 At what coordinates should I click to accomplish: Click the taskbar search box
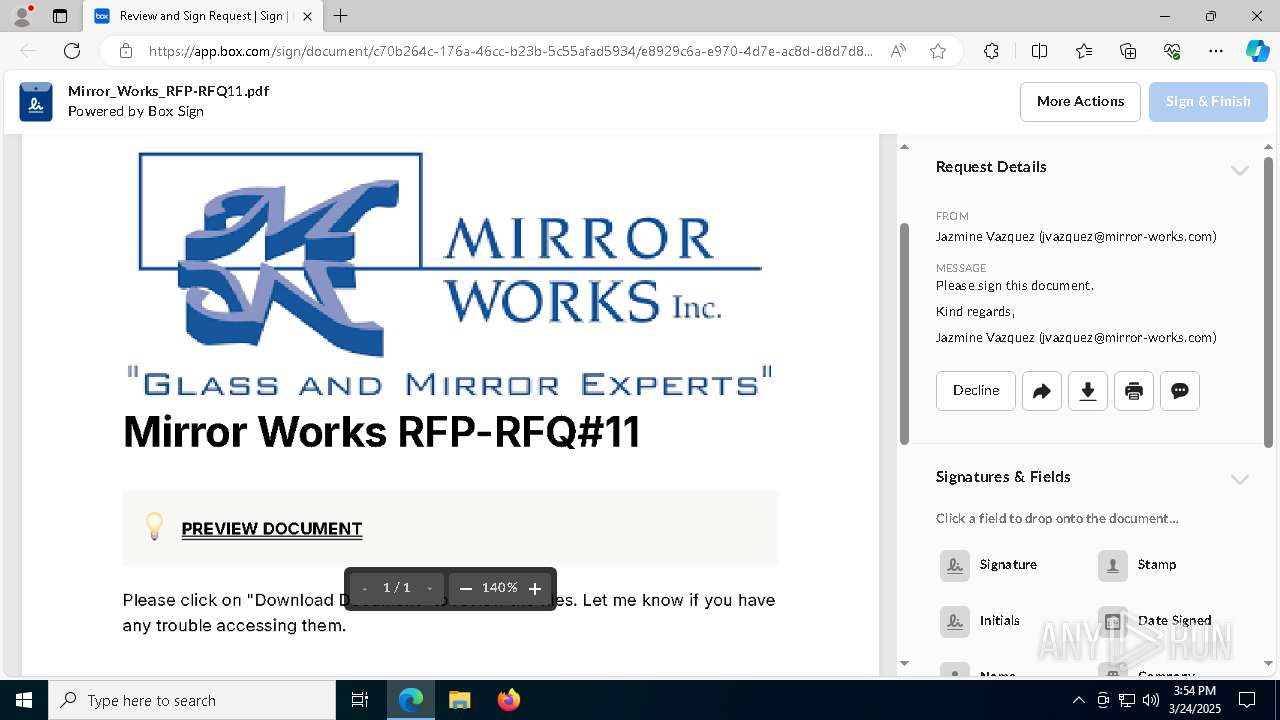[x=192, y=700]
